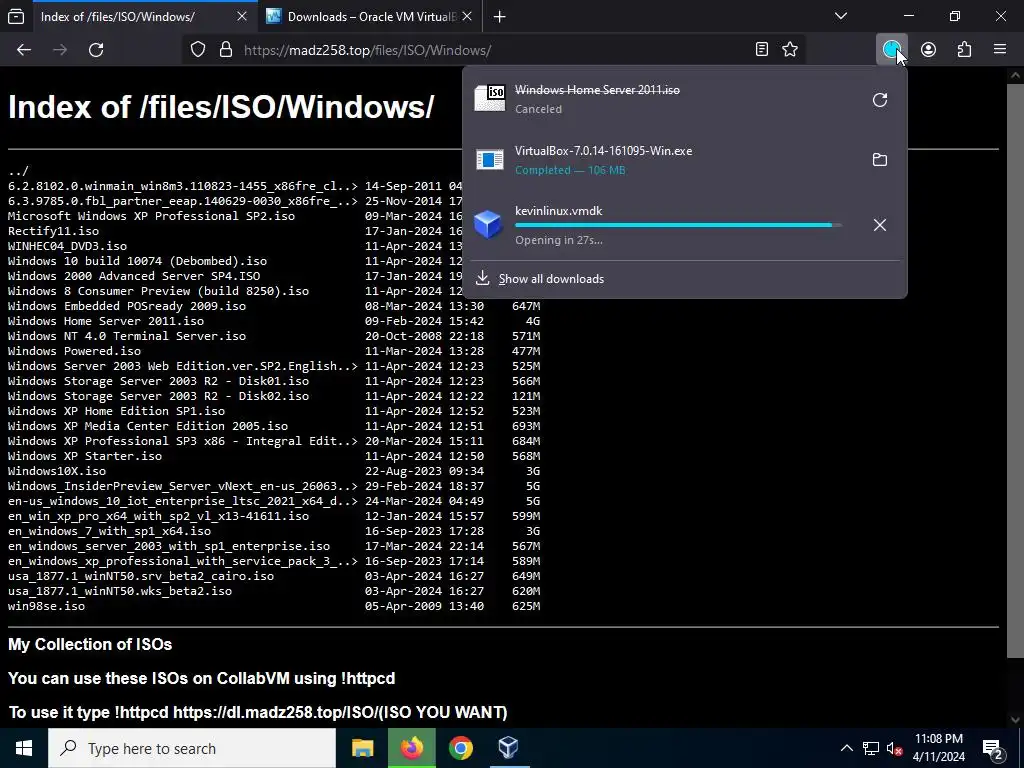Screen dimensions: 1024x768
Task: Go back to the previous page
Action: [24, 50]
